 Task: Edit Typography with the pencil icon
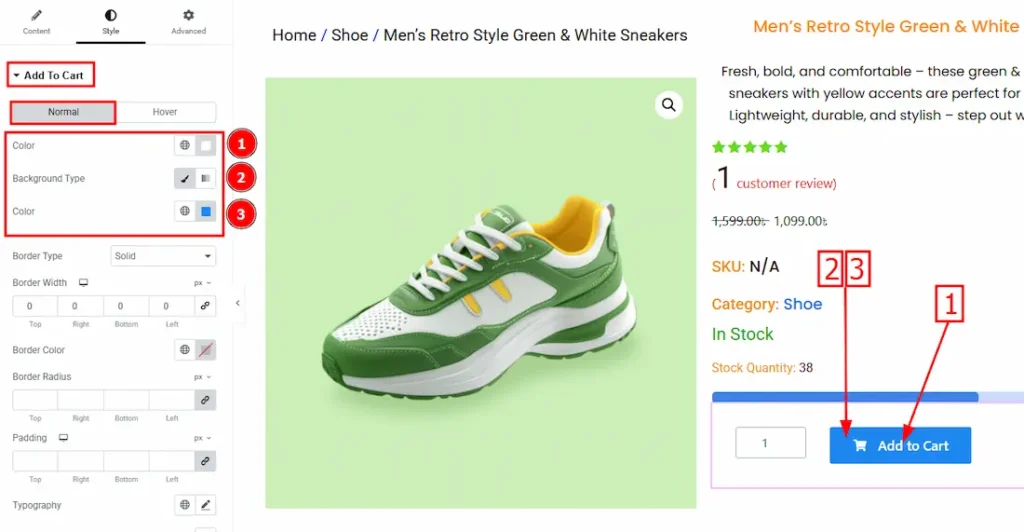tap(206, 506)
